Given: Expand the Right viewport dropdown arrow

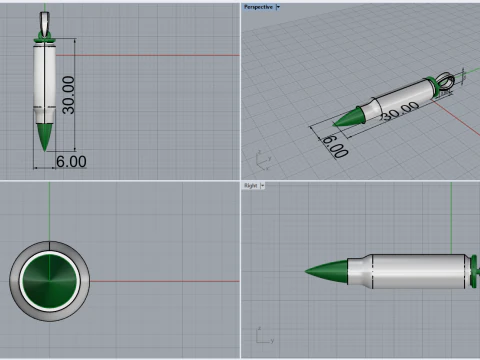Looking at the screenshot, I should pos(262,186).
